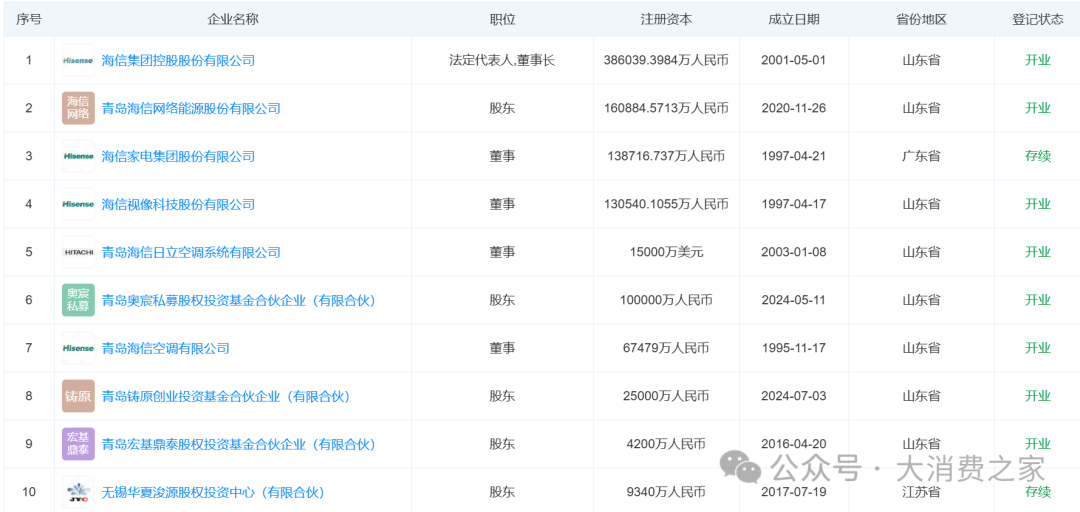This screenshot has width=1080, height=512.
Task: Select the 2003-01-08 founding date
Action: coord(793,252)
